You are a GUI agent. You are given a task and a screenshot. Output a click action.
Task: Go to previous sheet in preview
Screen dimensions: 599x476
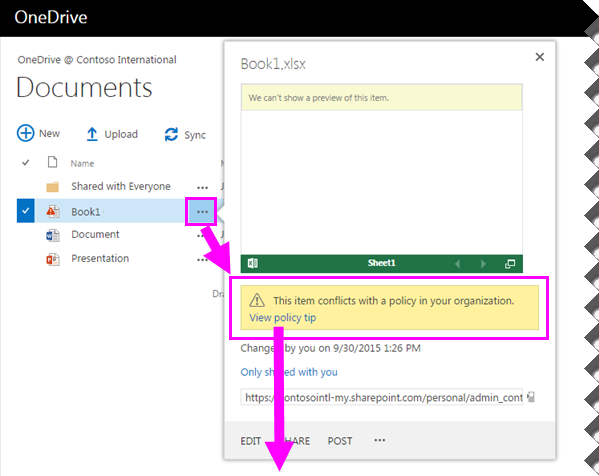(457, 264)
